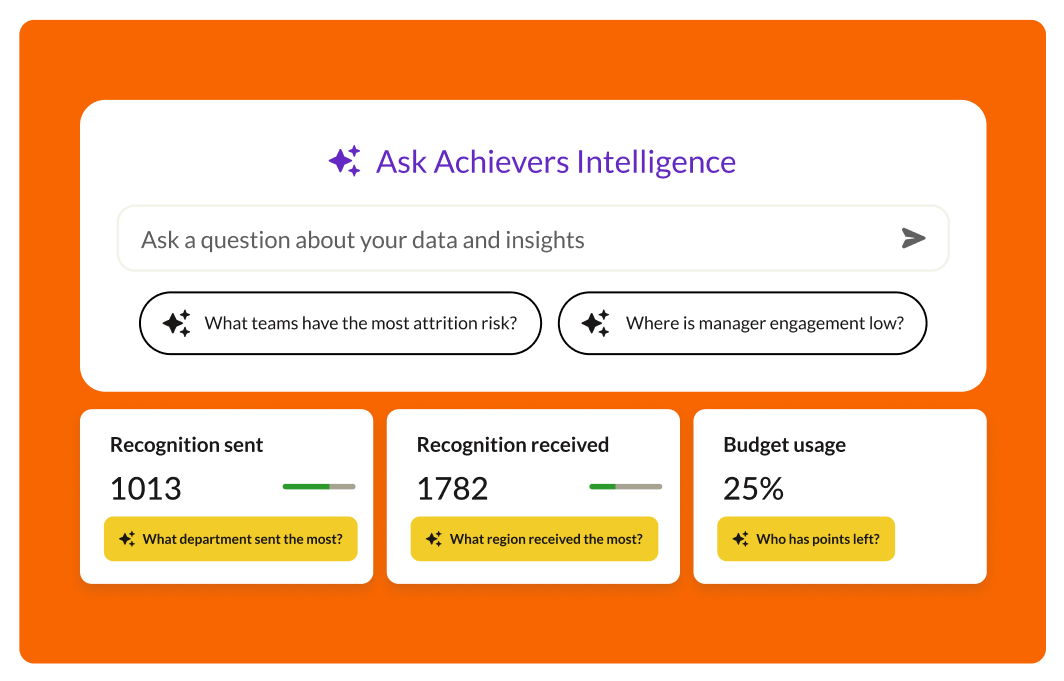1064x681 pixels.
Task: Click the sparkle icon on the manager engagement pill
Action: [598, 322]
